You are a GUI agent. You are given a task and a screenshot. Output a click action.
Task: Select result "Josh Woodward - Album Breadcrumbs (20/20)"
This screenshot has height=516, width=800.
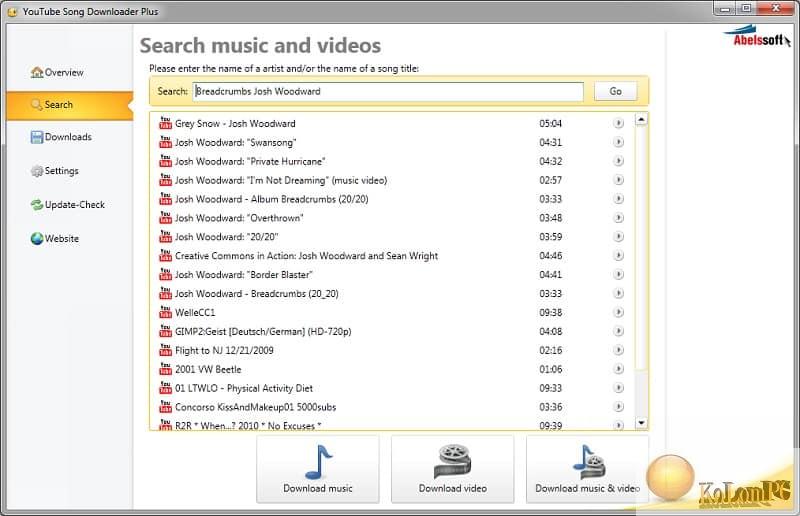click(271, 199)
